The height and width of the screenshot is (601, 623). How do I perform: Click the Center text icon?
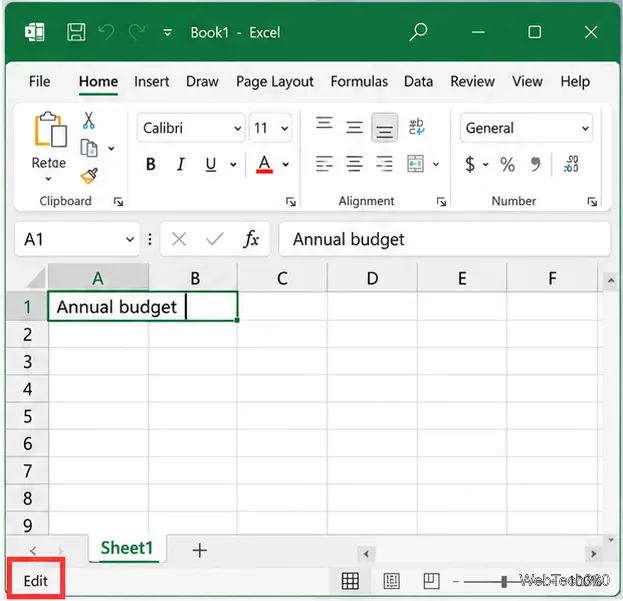click(x=354, y=164)
